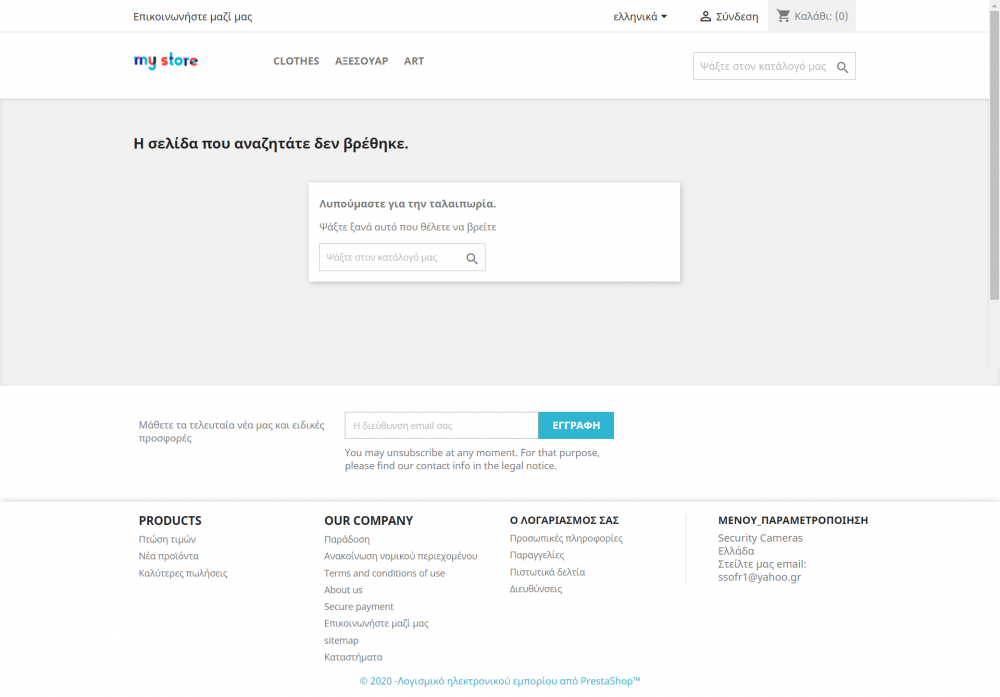Click the Παράδοση footer link
The height and width of the screenshot is (697, 1000).
click(x=347, y=539)
